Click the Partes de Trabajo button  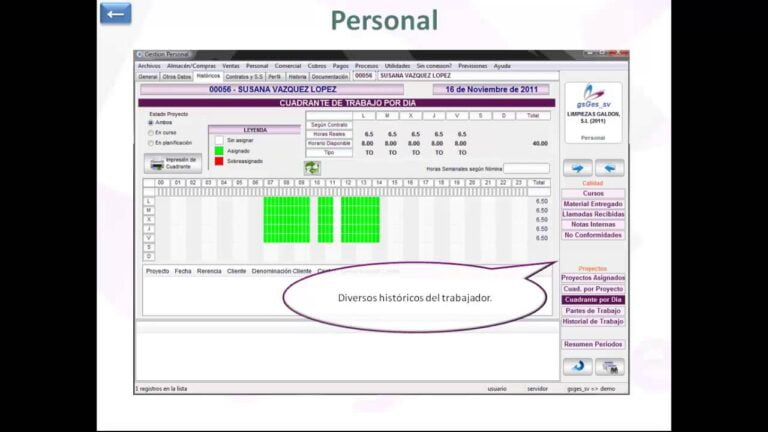coord(593,311)
